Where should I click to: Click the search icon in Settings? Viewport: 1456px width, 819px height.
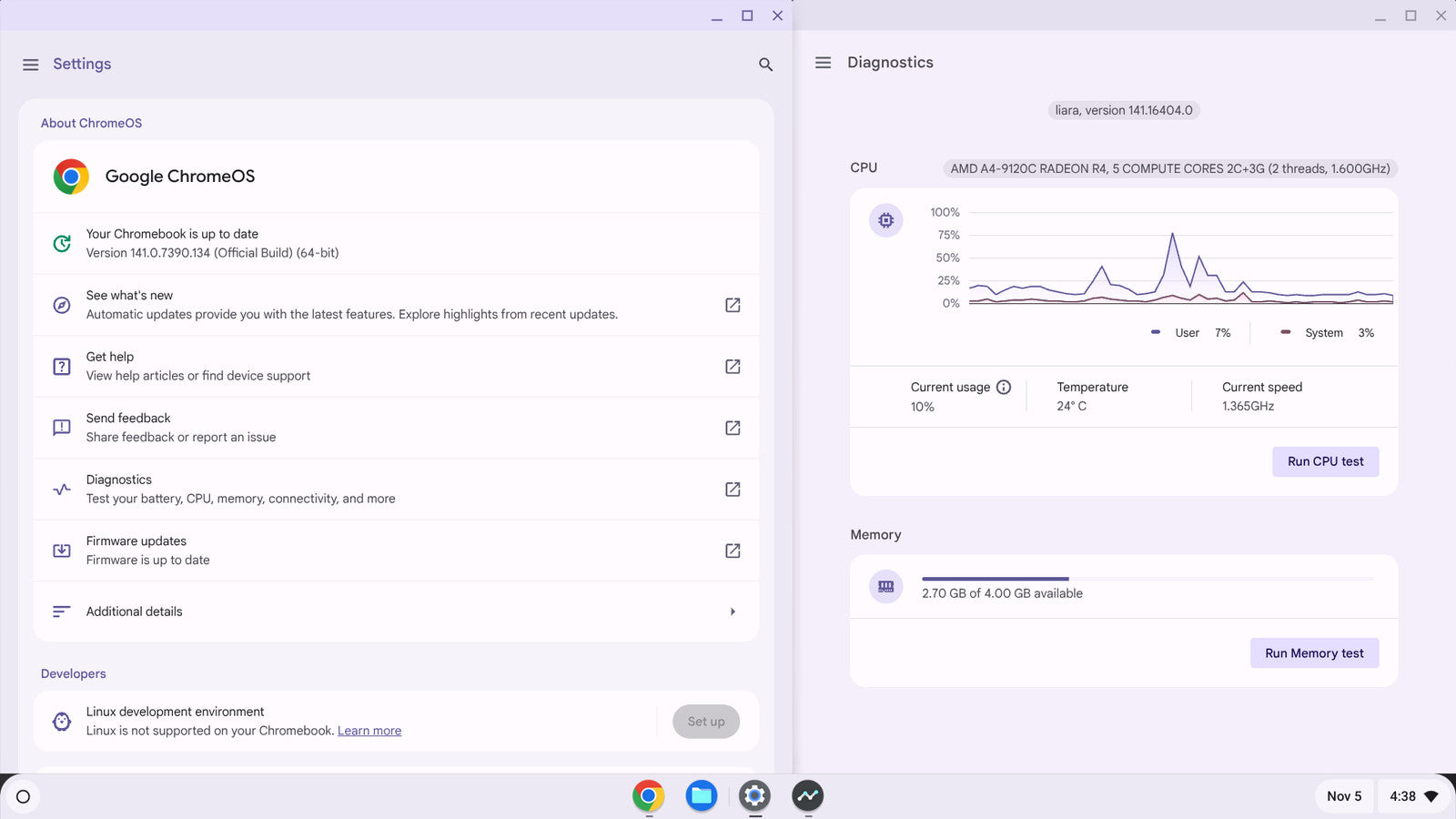coord(765,65)
